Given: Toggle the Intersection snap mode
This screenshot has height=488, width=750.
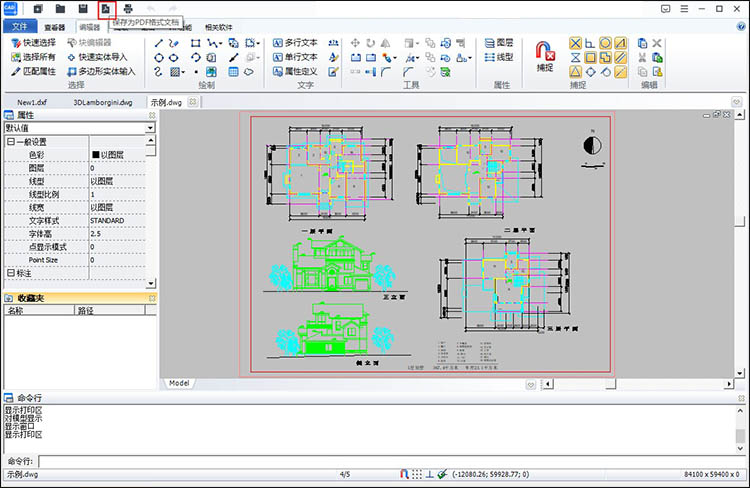Looking at the screenshot, I should 575,44.
